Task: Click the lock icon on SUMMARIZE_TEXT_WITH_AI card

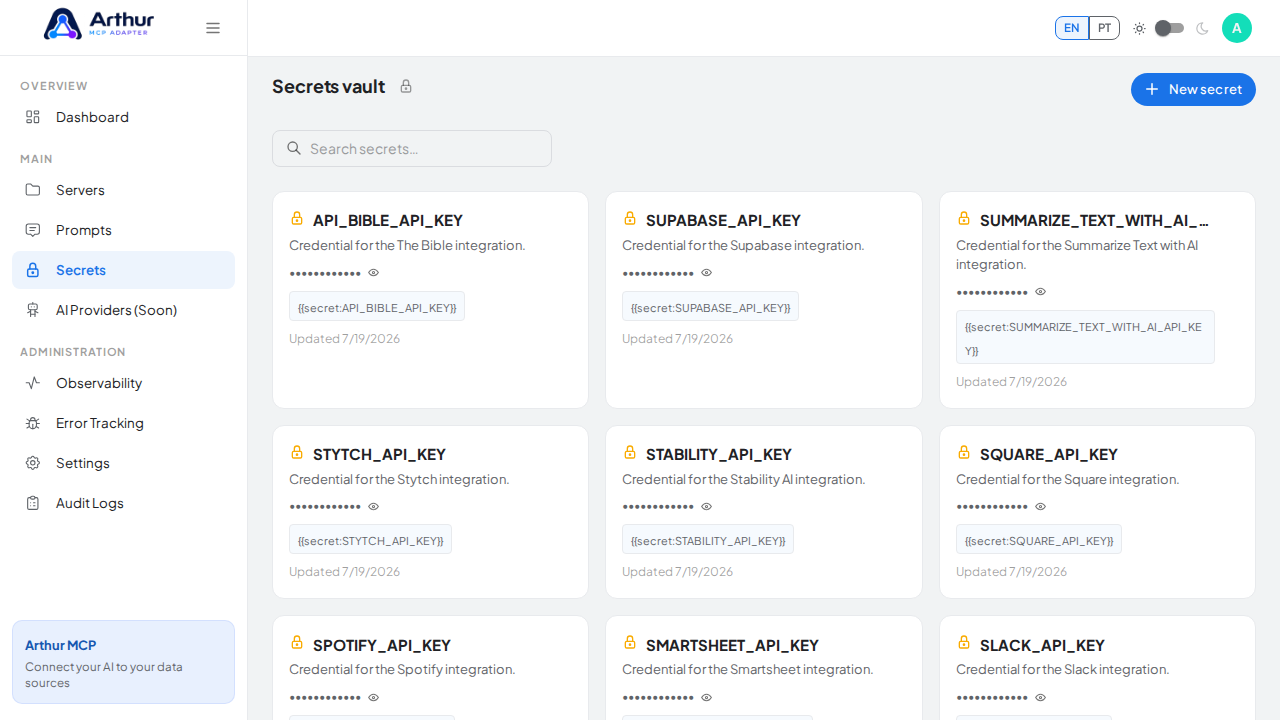Action: (964, 218)
